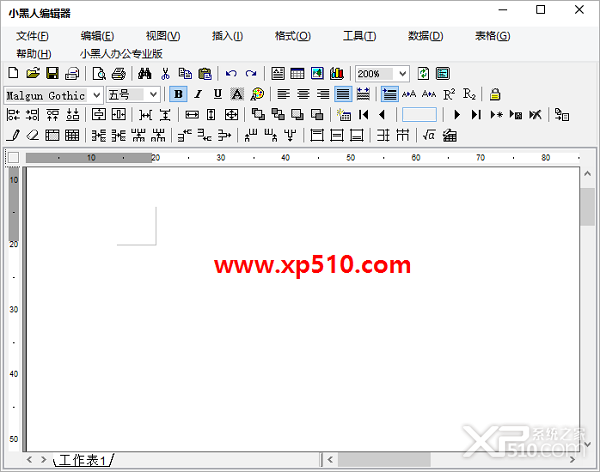The height and width of the screenshot is (472, 600).
Task: Create a new blank document
Action: click(x=13, y=73)
